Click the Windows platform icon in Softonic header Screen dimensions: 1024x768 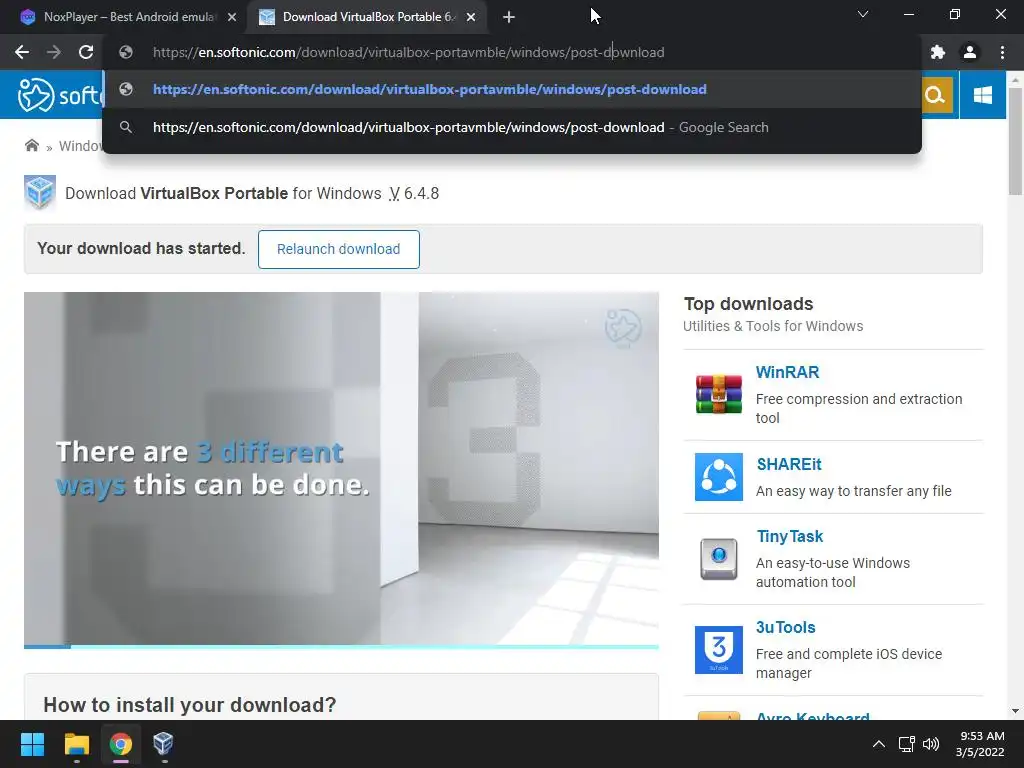point(982,95)
